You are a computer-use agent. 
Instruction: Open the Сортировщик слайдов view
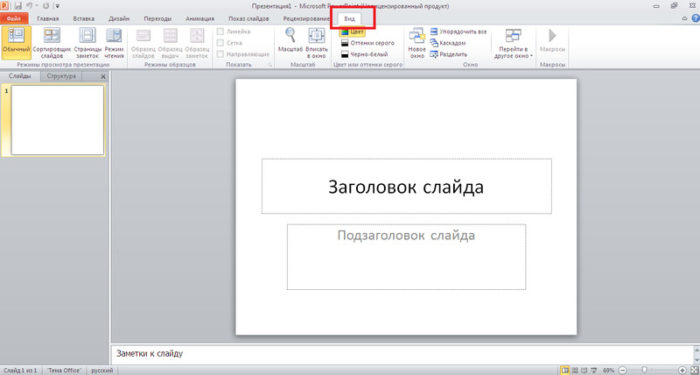(52, 42)
